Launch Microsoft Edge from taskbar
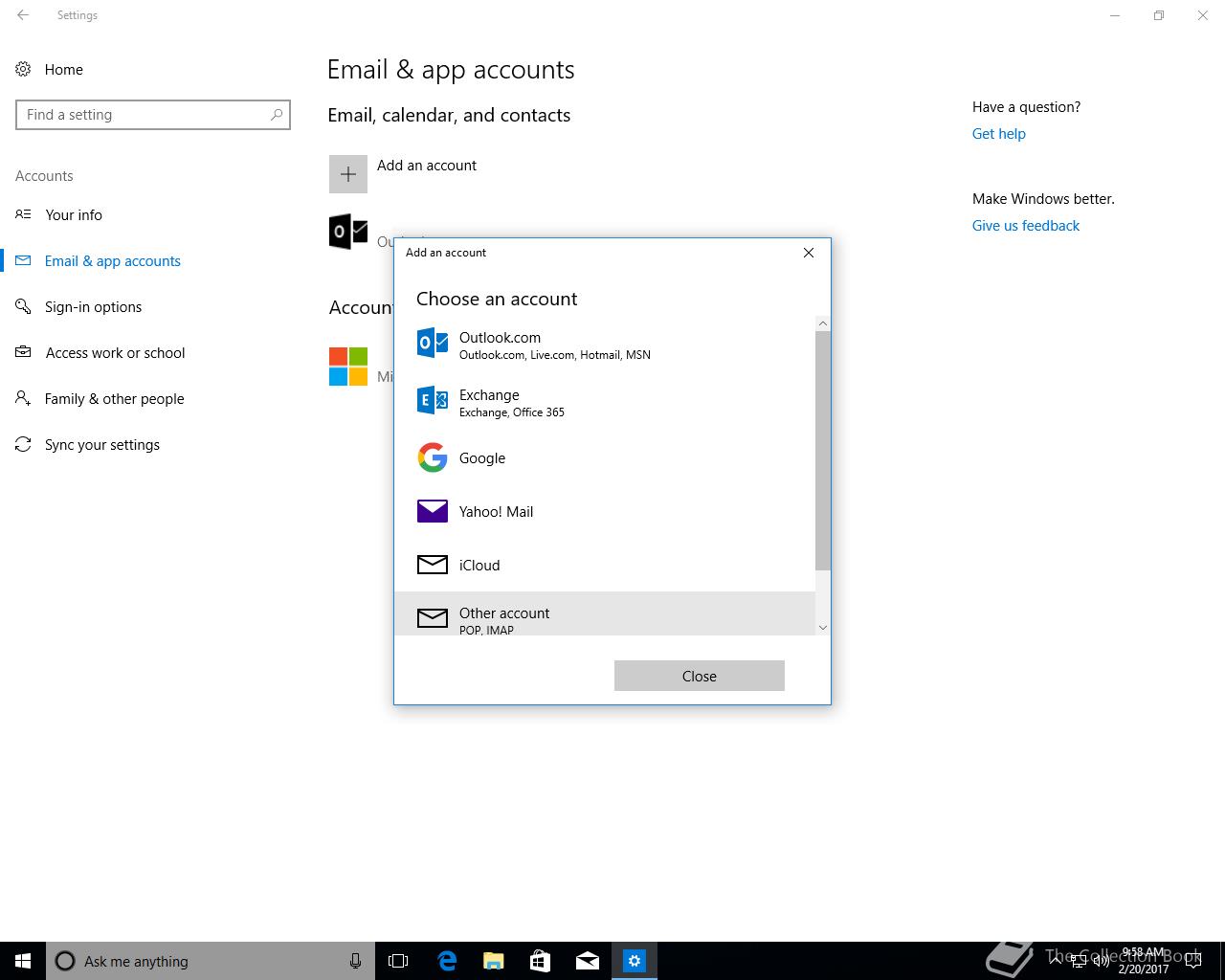Screen dimensions: 1225x980 (x=447, y=961)
